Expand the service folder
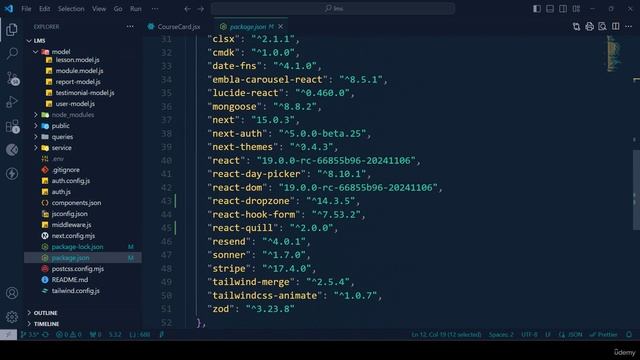The image size is (640, 360). [36, 148]
